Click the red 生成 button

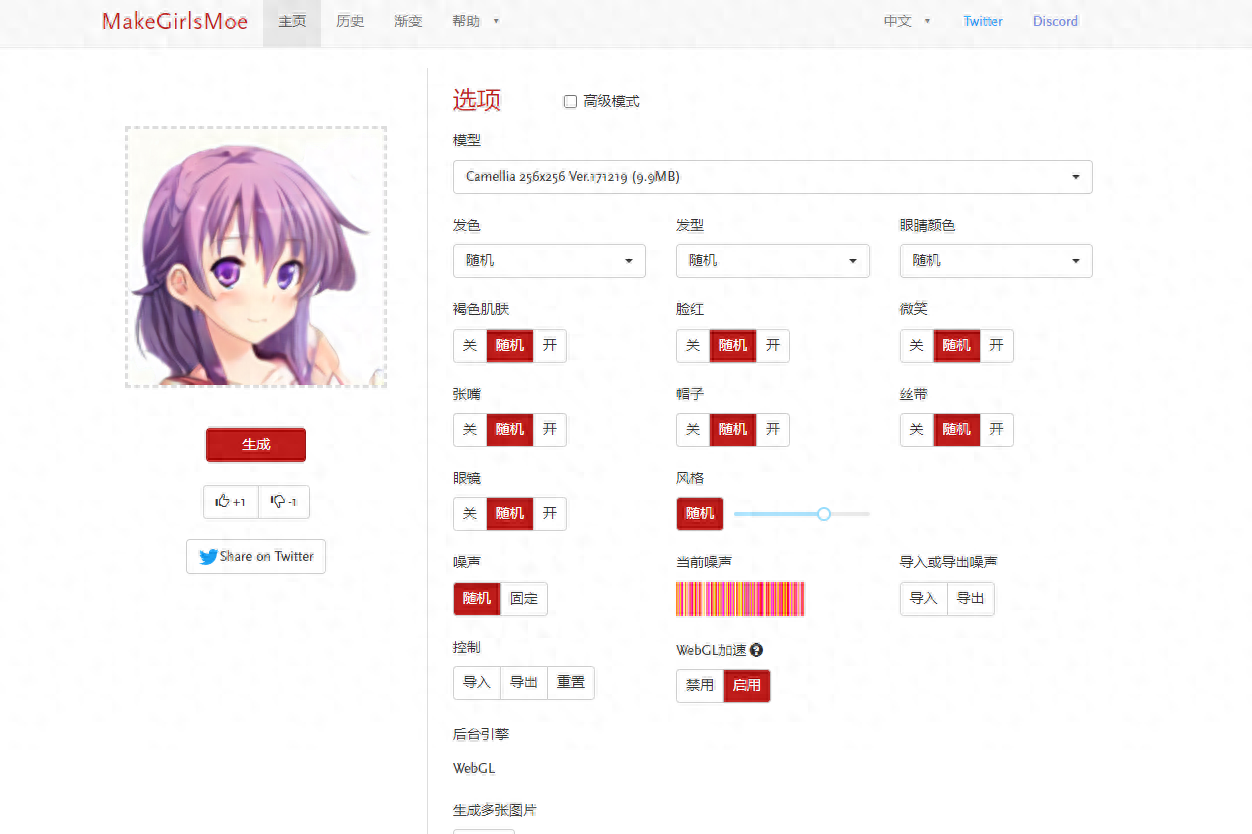coord(256,445)
